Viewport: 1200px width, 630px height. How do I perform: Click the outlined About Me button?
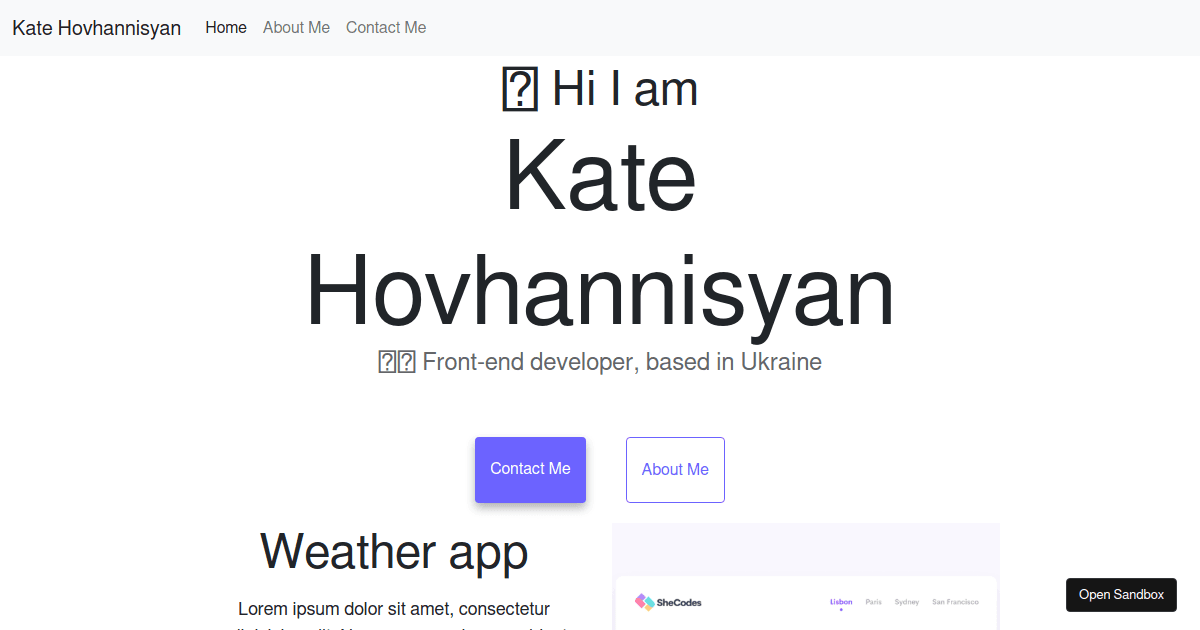(675, 469)
